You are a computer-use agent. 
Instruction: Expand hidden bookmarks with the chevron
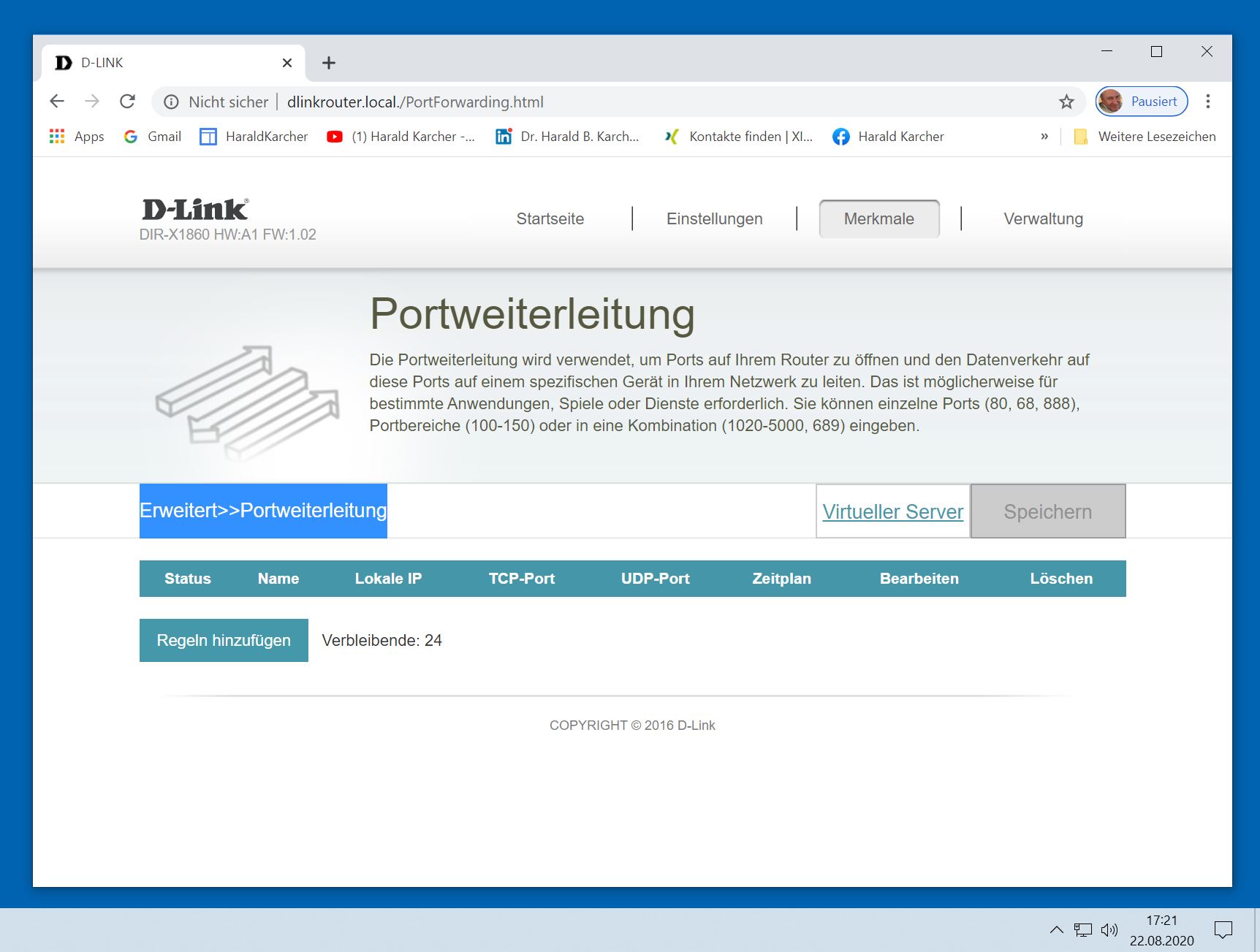(x=1044, y=137)
